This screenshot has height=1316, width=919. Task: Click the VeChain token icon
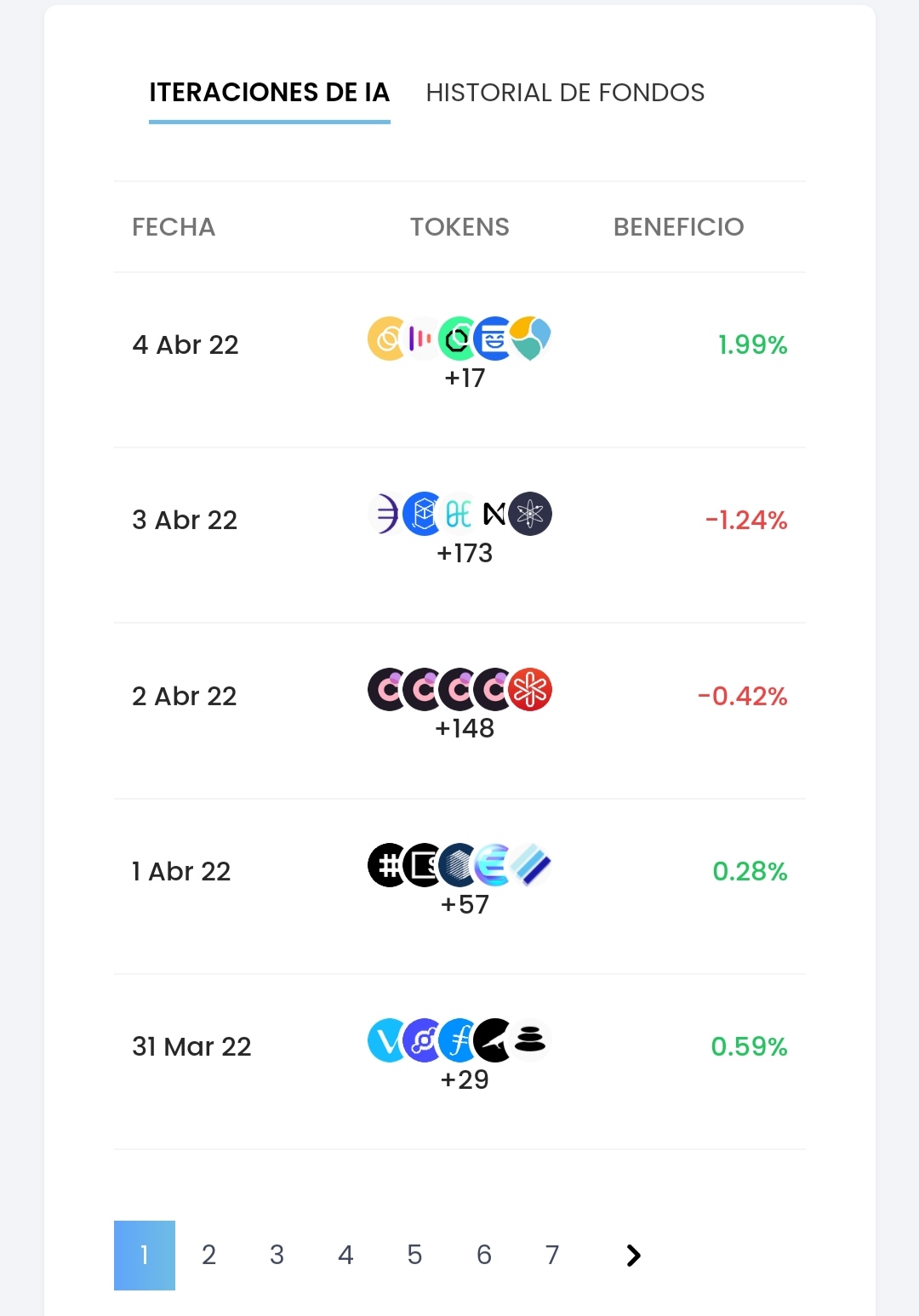[x=387, y=1040]
